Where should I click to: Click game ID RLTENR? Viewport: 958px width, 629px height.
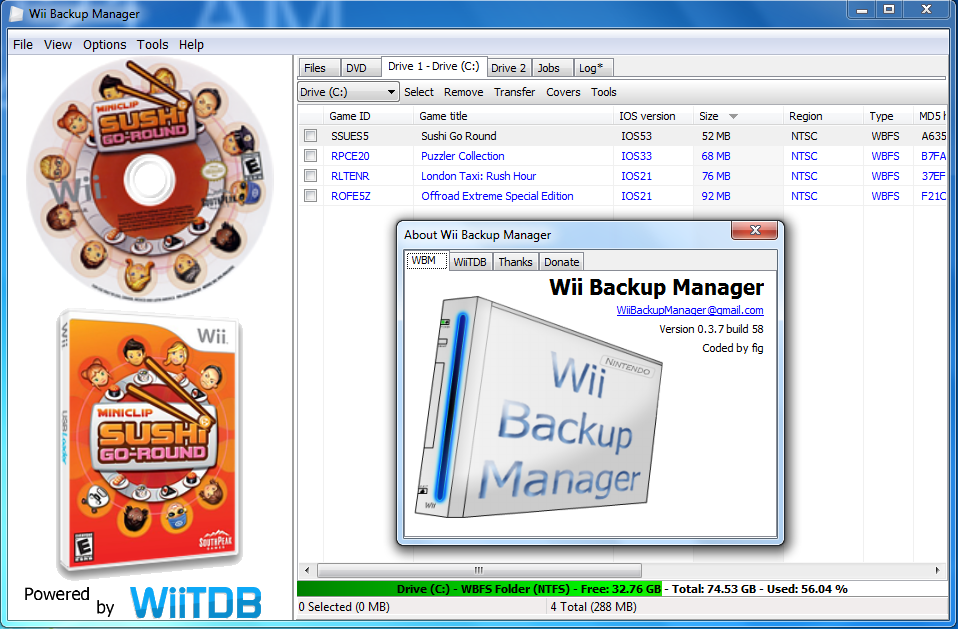(x=350, y=176)
